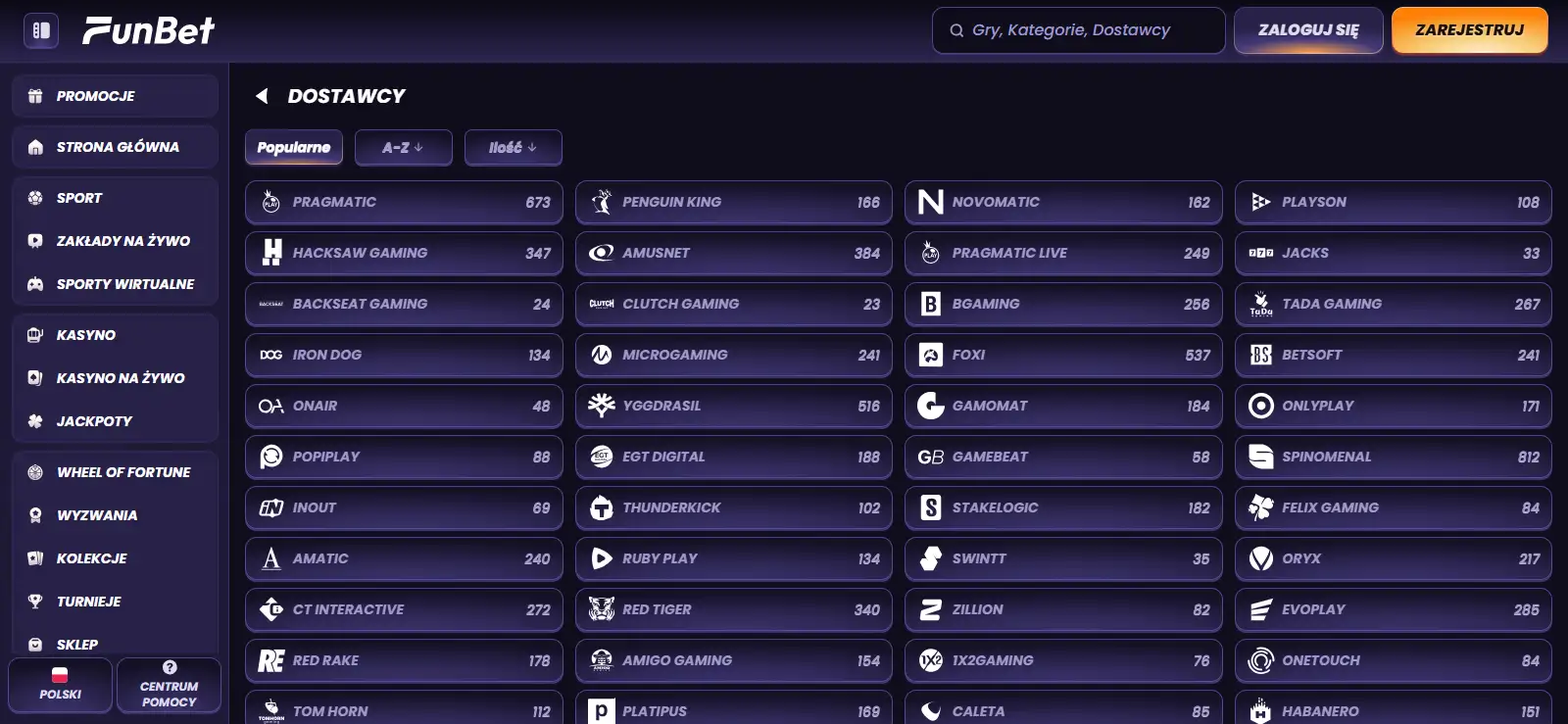The width and height of the screenshot is (1568, 724).
Task: Click the Red Tiger logo icon
Action: [x=602, y=609]
